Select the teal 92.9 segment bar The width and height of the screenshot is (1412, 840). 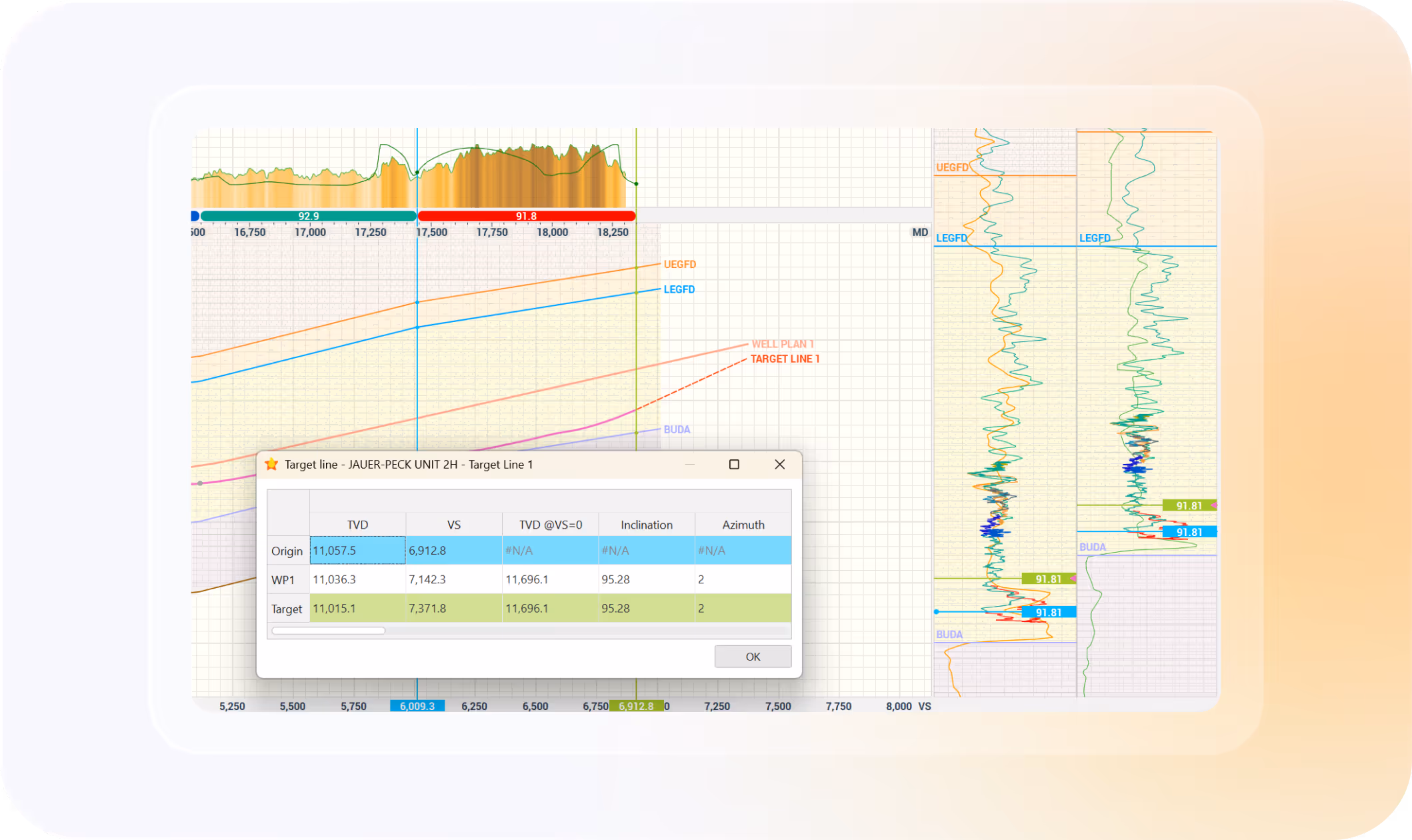(x=308, y=216)
